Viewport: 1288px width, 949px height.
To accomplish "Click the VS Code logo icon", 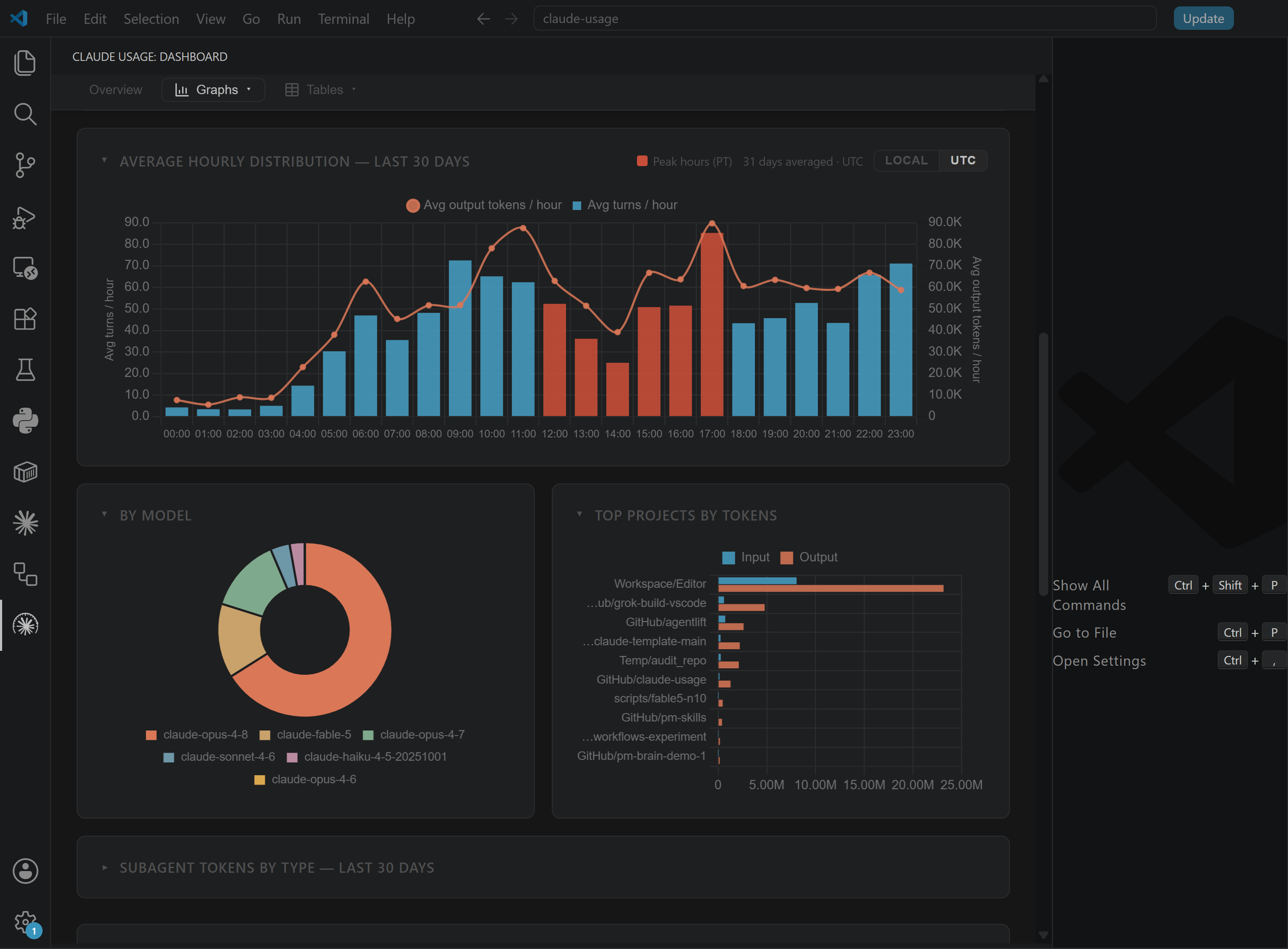I will click(19, 18).
